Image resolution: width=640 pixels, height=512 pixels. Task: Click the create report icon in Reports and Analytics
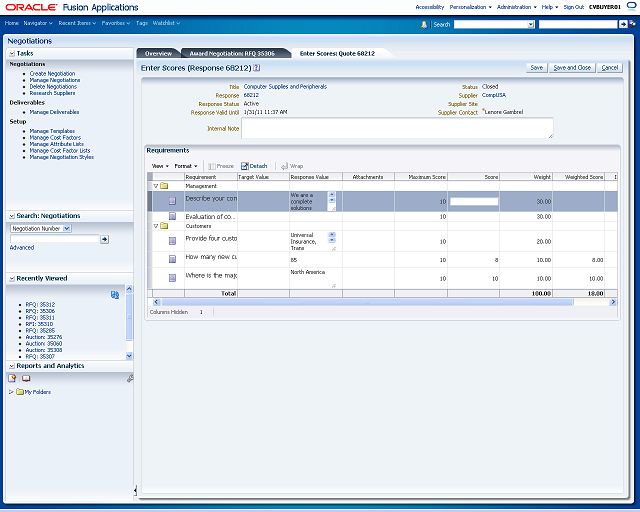tap(12, 378)
